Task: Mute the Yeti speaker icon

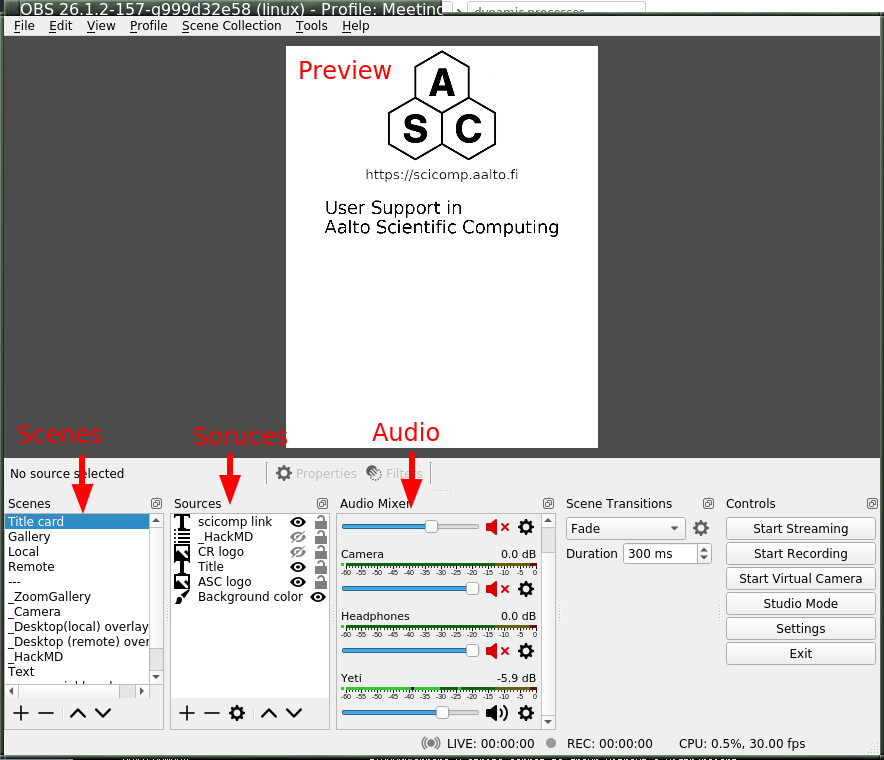Action: tap(497, 713)
